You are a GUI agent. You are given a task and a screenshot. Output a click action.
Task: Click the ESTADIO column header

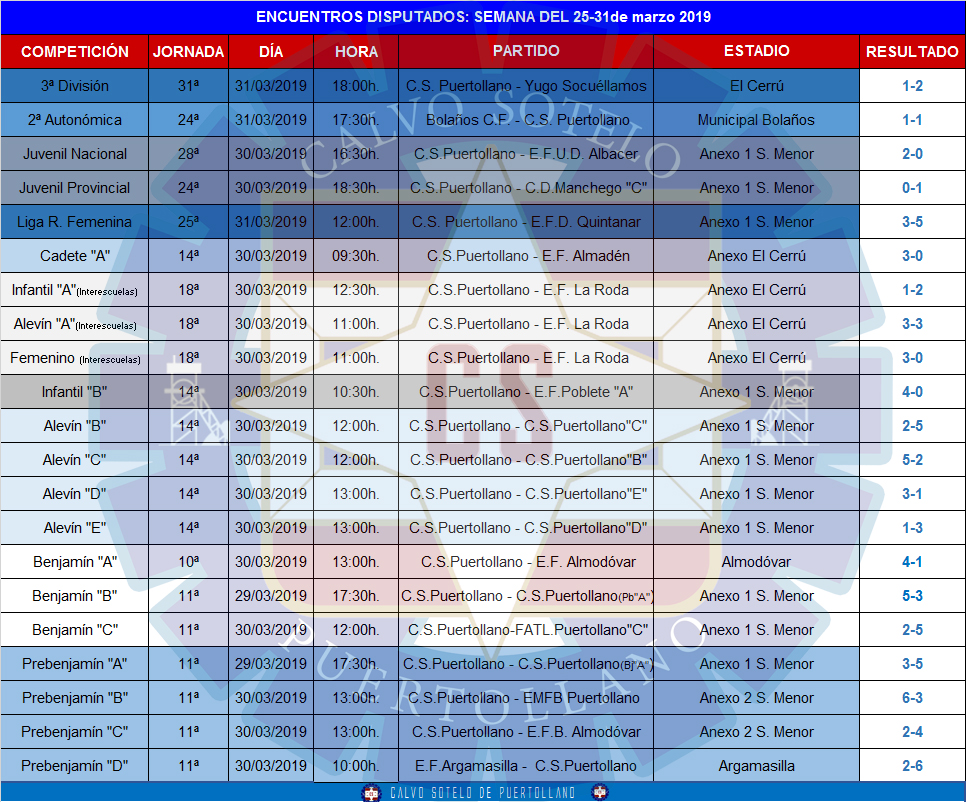pyautogui.click(x=757, y=52)
